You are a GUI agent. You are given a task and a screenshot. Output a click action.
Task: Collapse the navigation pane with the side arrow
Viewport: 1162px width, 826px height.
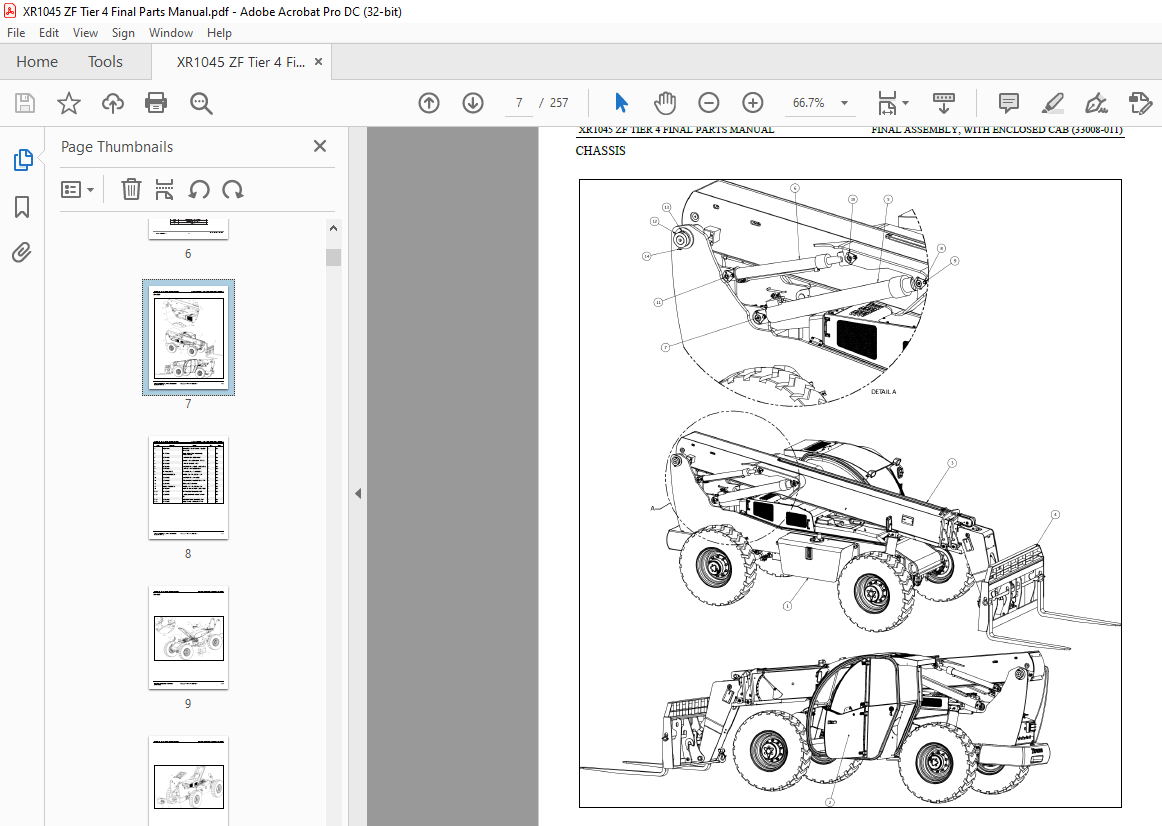tap(358, 493)
